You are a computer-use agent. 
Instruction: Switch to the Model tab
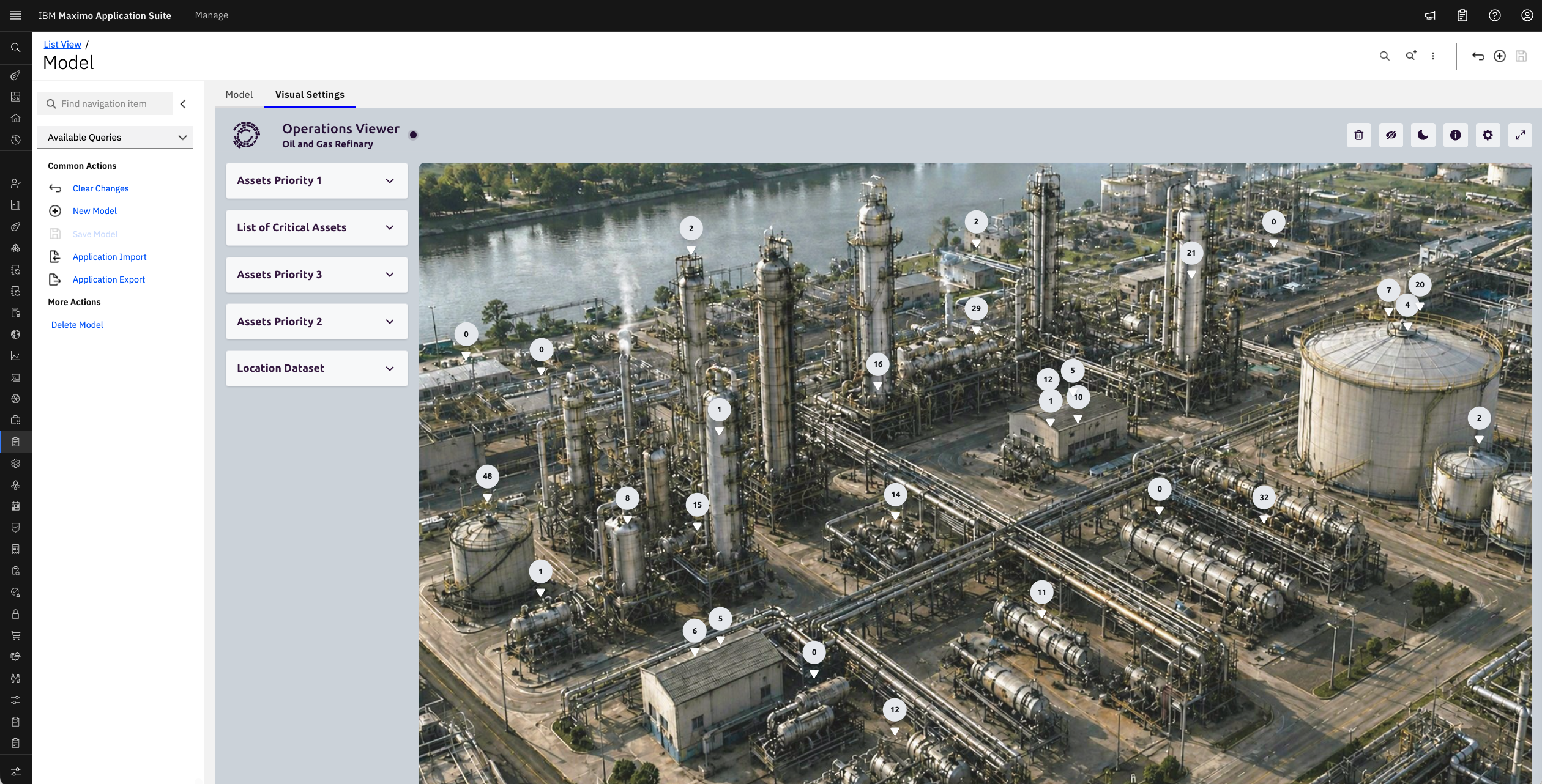point(239,95)
